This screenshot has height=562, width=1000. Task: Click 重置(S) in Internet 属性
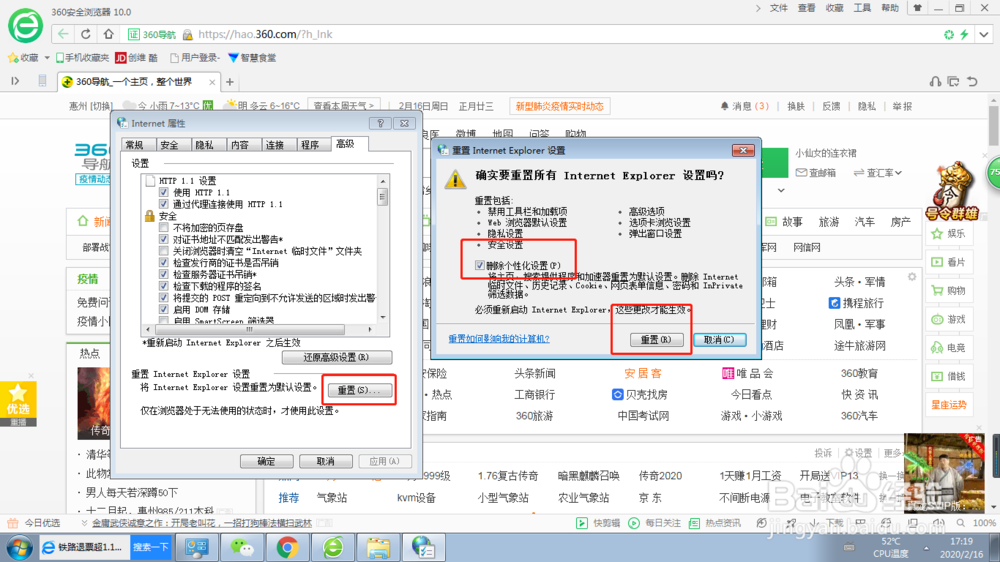click(359, 390)
